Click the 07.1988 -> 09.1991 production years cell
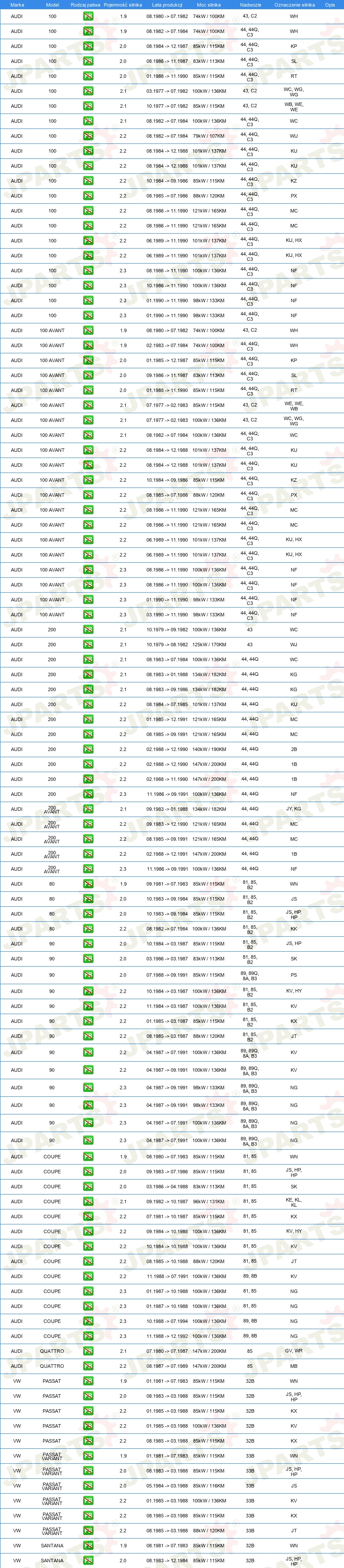The height and width of the screenshot is (1568, 344). coord(167,975)
